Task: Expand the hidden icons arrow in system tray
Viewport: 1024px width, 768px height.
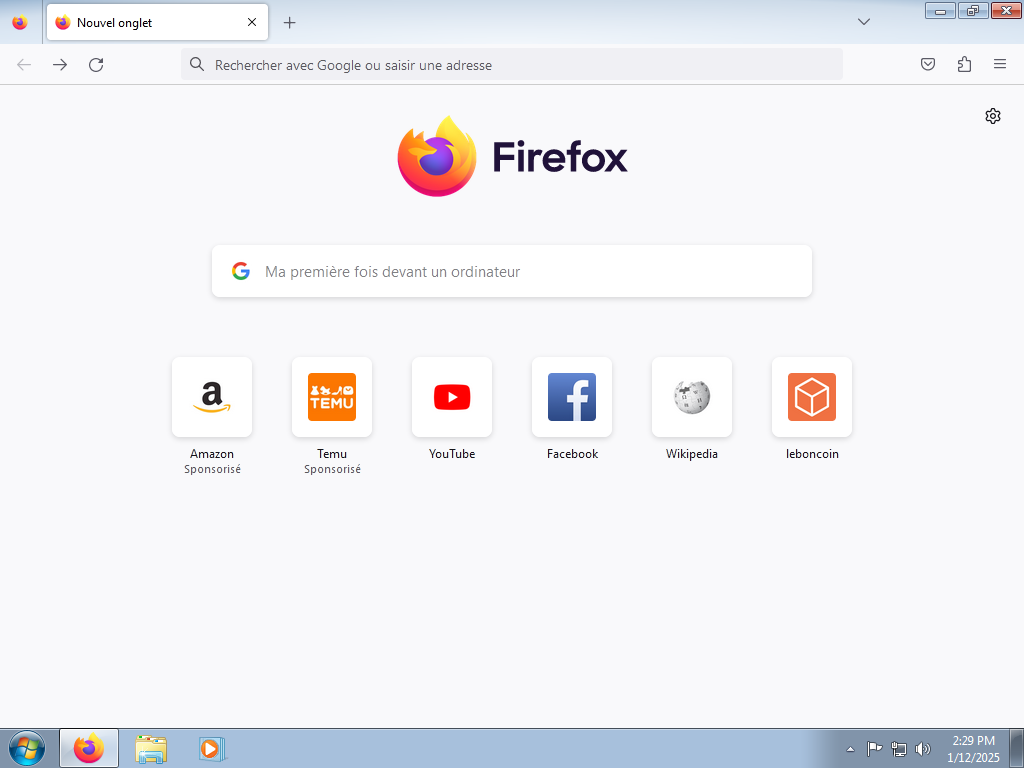Action: [849, 748]
